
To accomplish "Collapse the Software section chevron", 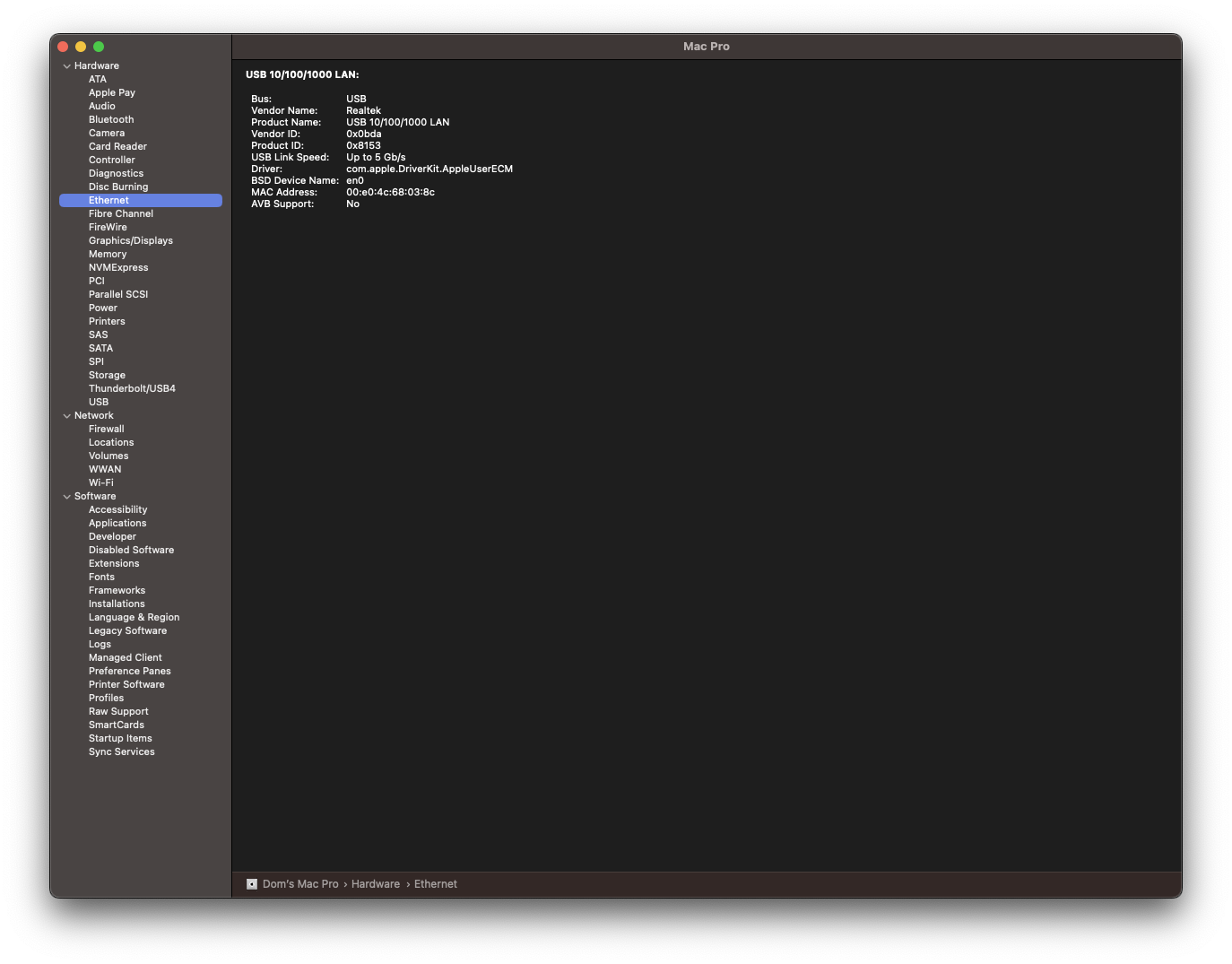I will tap(66, 497).
